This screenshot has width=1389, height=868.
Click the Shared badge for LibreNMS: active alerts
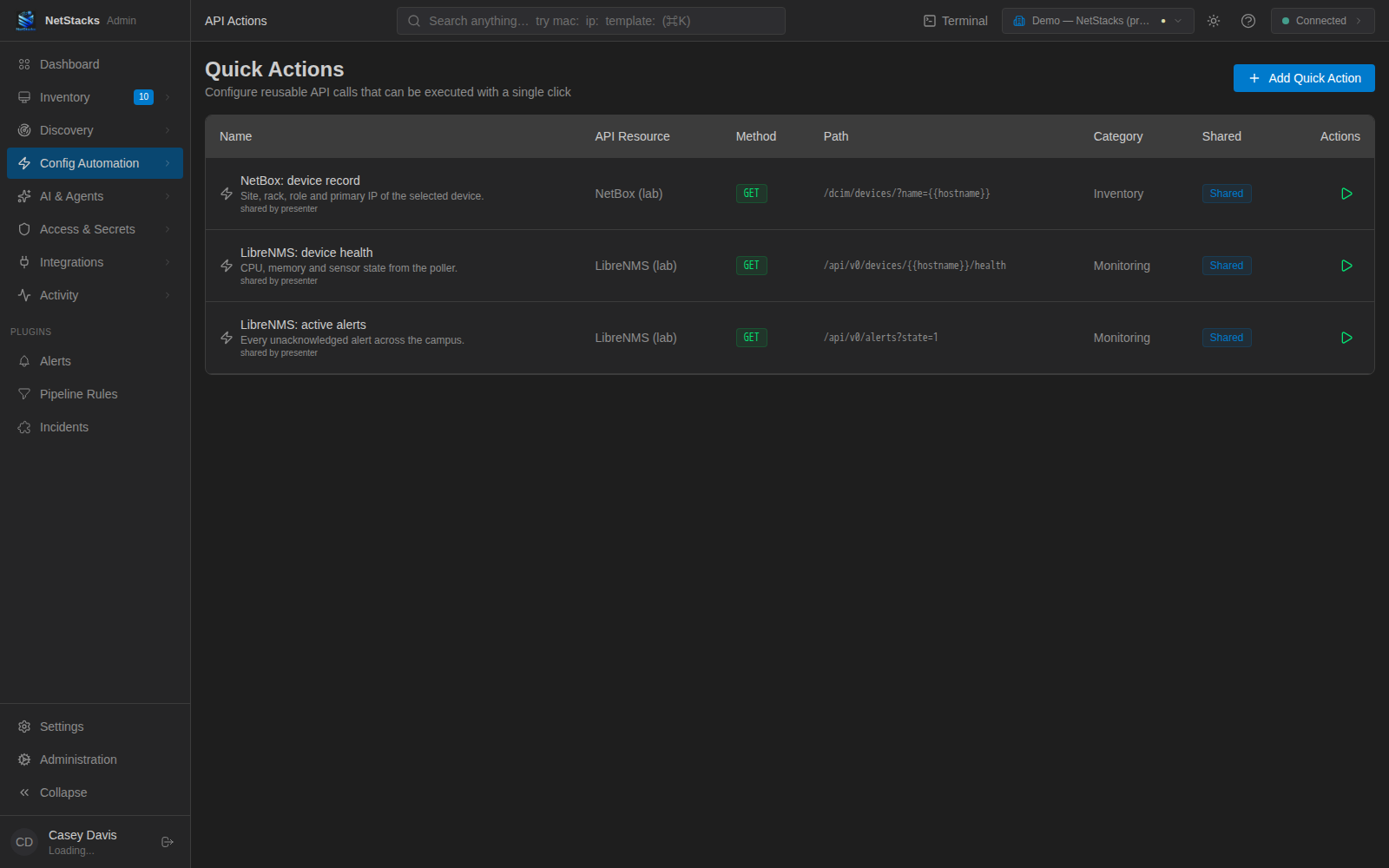pyautogui.click(x=1227, y=338)
